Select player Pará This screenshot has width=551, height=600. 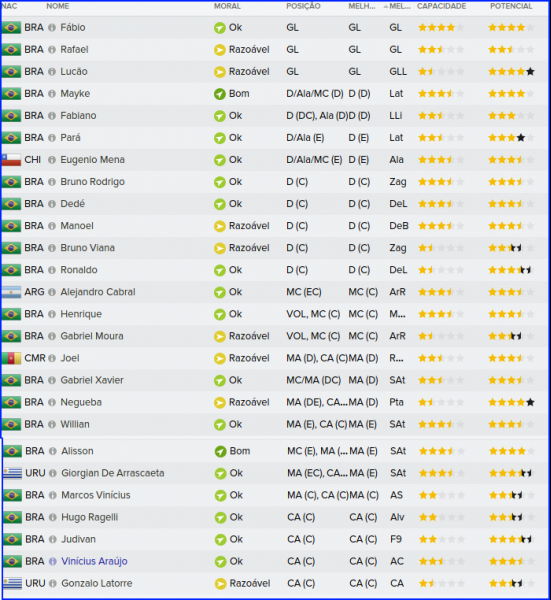70,138
